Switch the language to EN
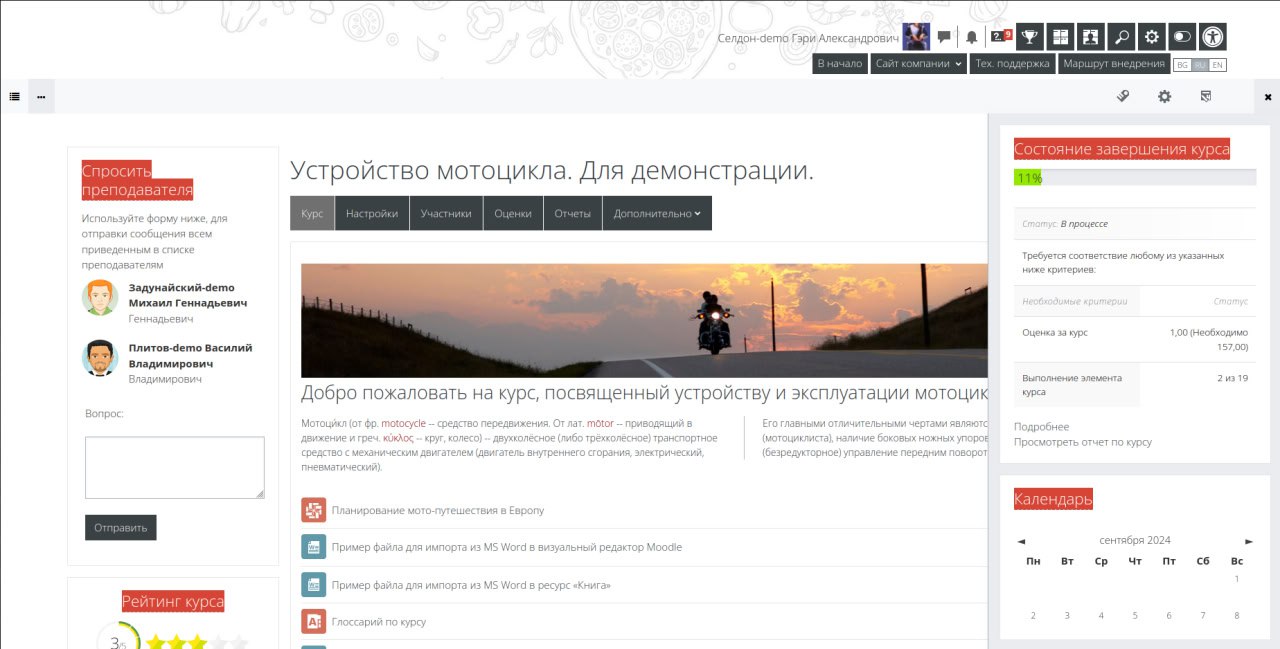 1217,65
